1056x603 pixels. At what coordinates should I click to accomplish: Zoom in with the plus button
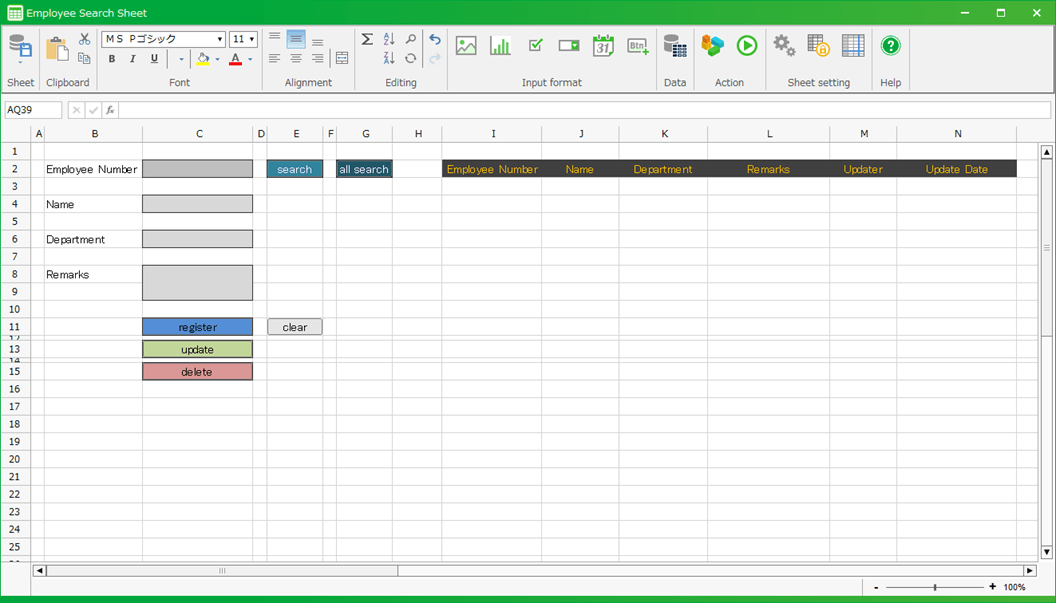[x=993, y=587]
